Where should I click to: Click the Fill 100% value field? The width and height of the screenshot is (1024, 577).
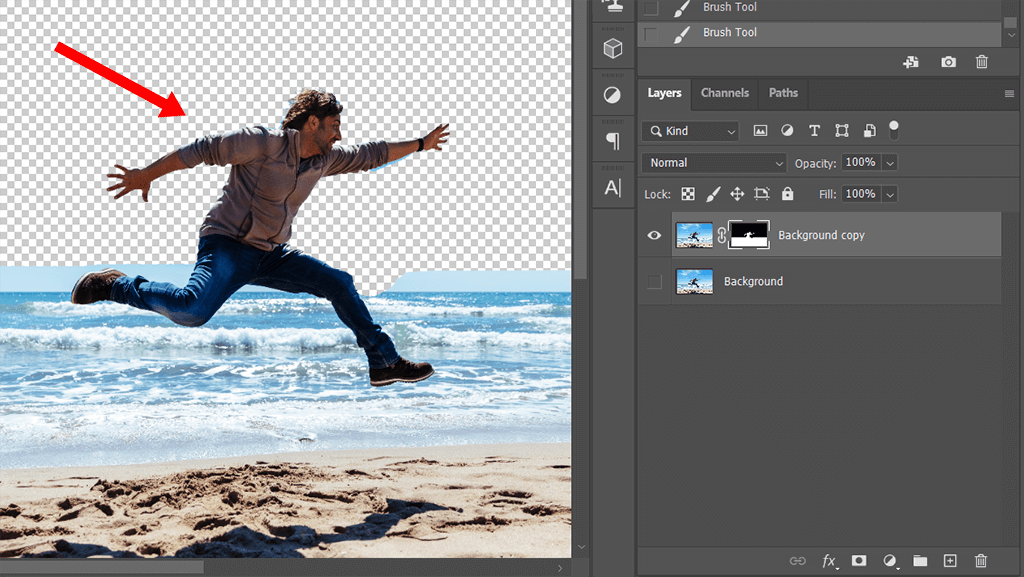point(861,194)
